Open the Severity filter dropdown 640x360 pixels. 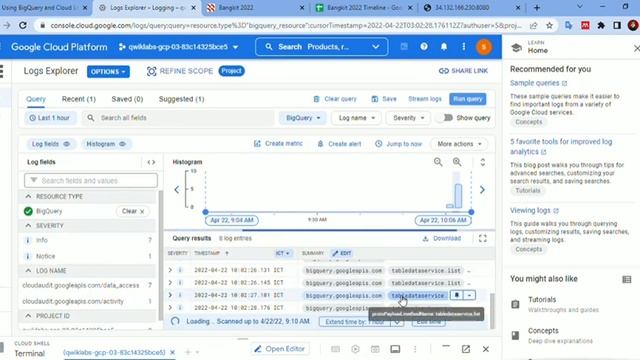pyautogui.click(x=408, y=118)
